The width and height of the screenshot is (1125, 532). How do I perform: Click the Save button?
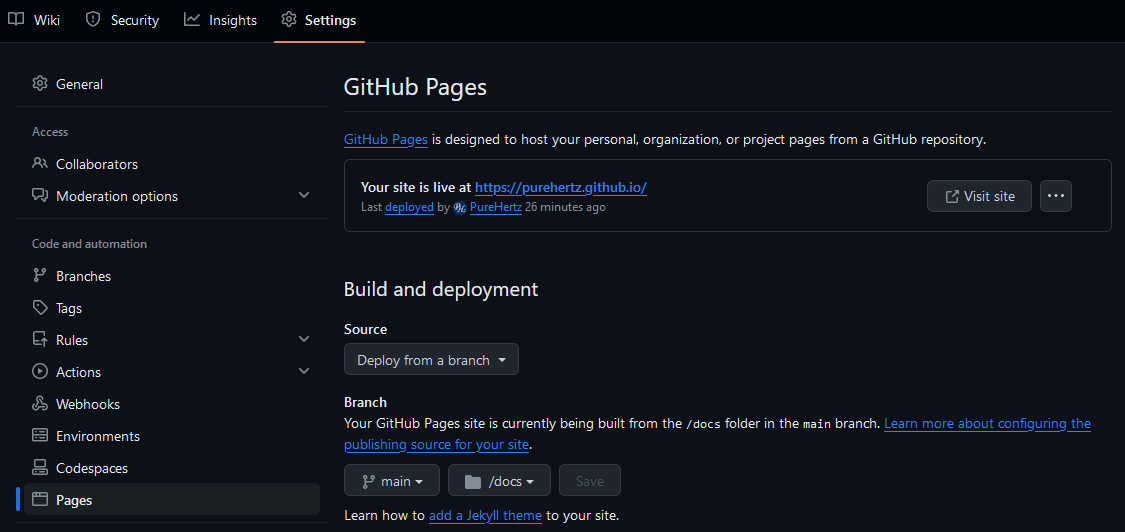tap(590, 481)
